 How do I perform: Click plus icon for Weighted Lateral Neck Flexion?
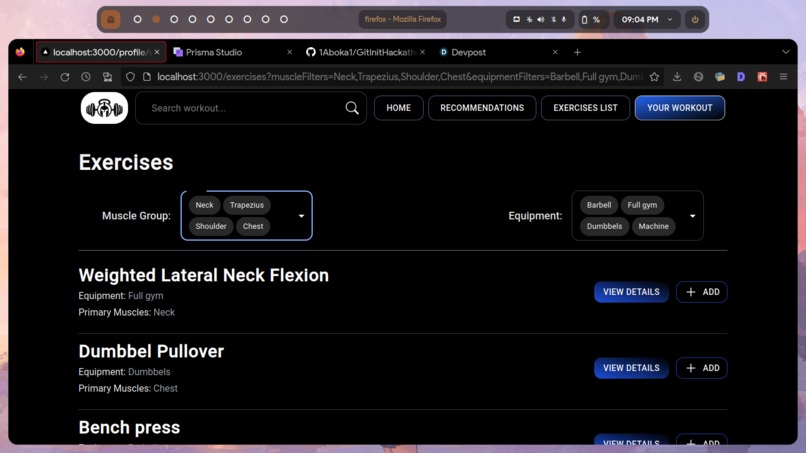[691, 292]
